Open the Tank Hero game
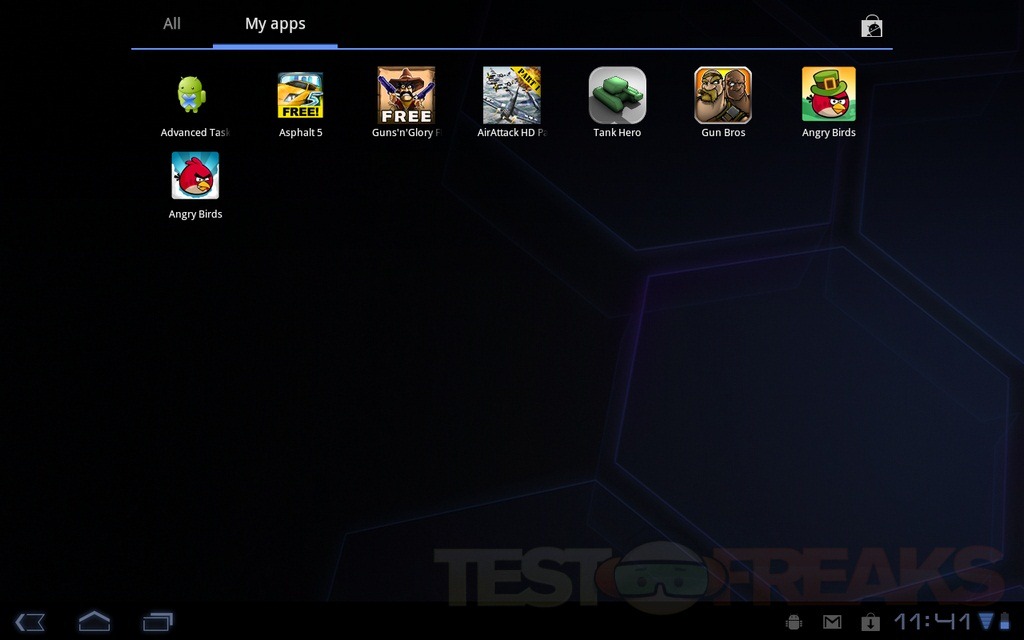1024x640 pixels. tap(617, 96)
